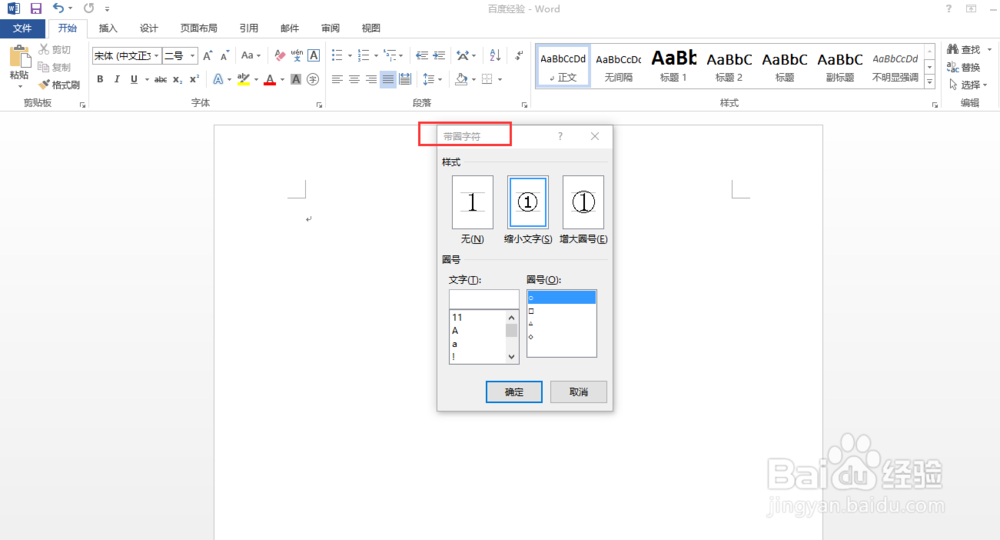
Task: Apply superscript formatting
Action: (194, 79)
